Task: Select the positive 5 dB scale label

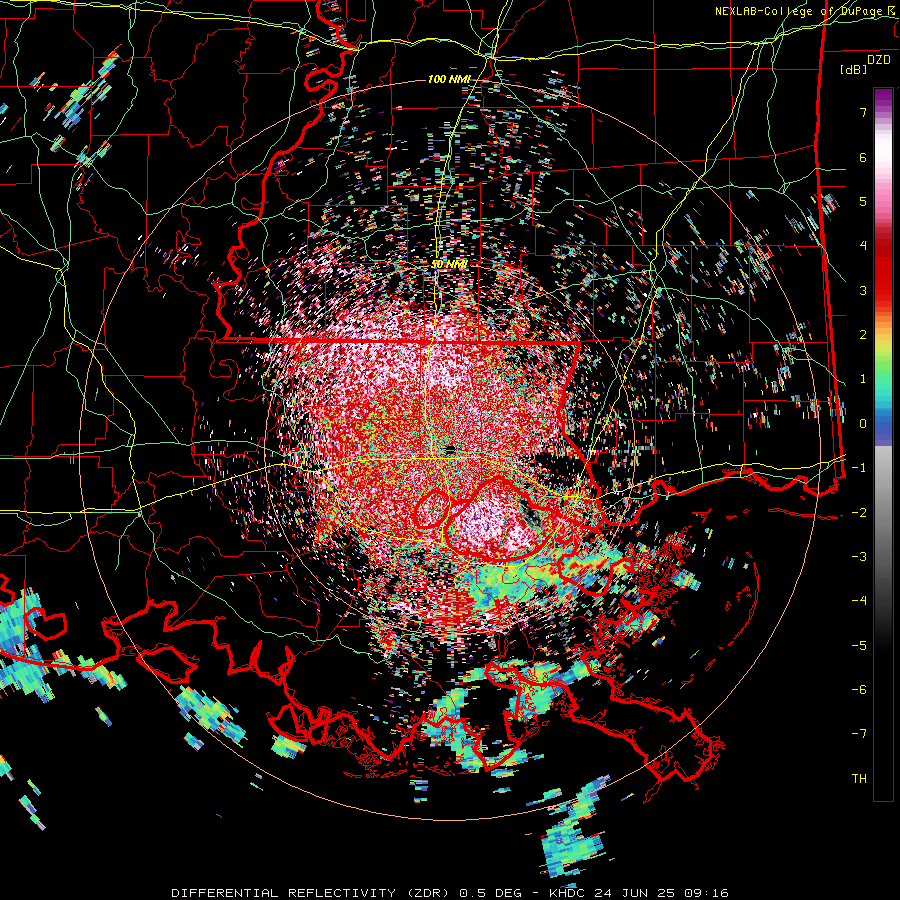Action: tap(863, 201)
